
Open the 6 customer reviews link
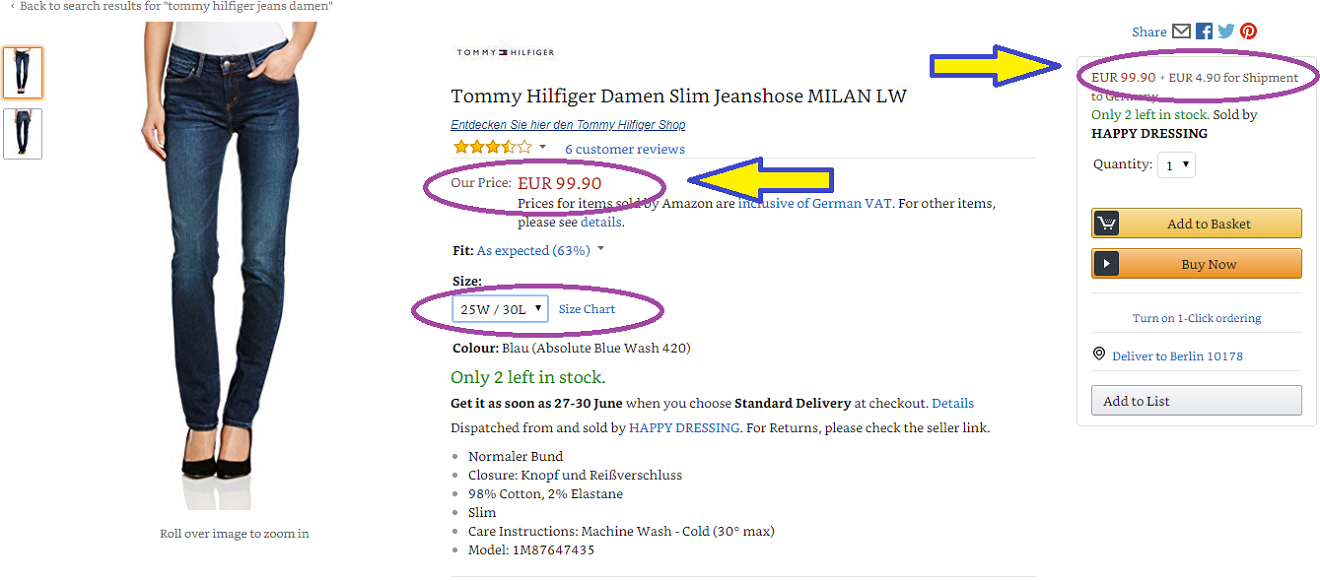point(625,149)
